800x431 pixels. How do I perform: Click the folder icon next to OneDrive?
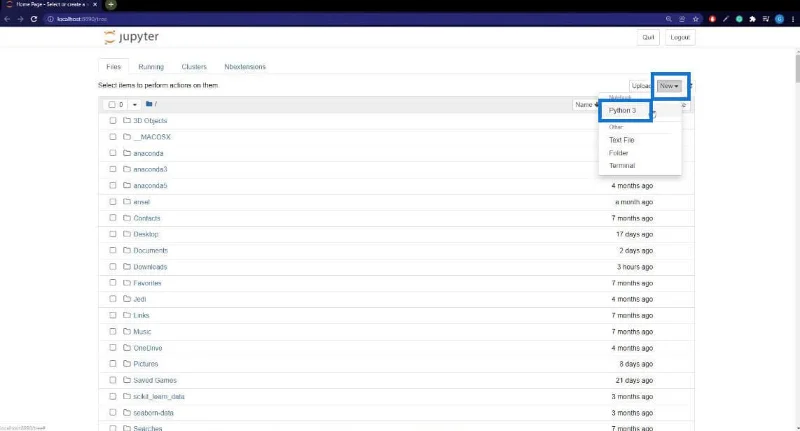127,348
